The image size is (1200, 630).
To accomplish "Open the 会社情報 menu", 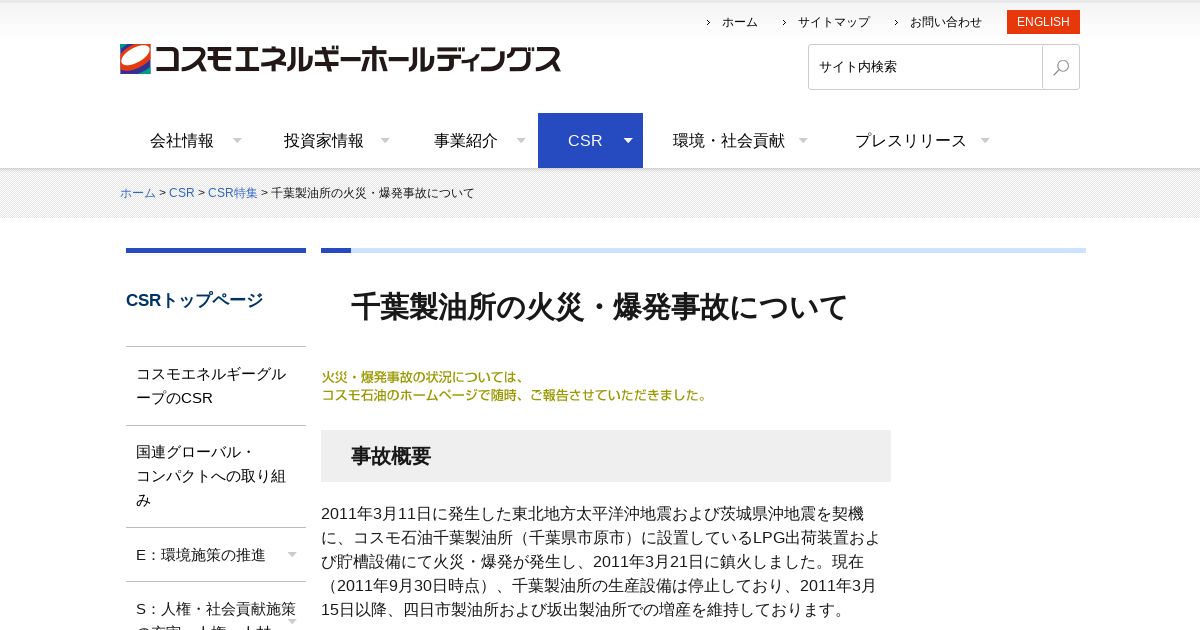I will [182, 141].
